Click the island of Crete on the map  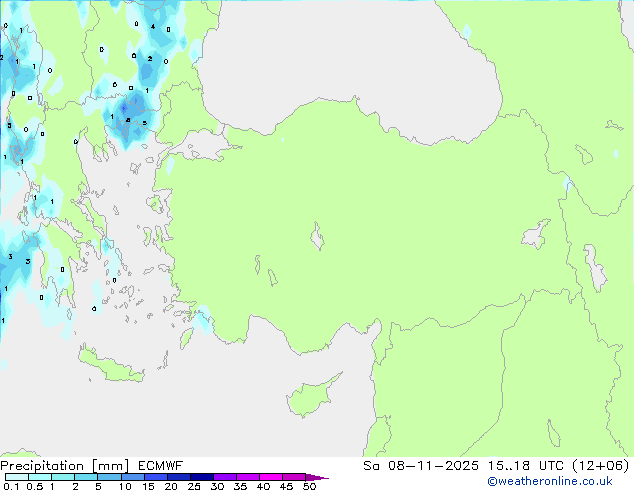[110, 365]
